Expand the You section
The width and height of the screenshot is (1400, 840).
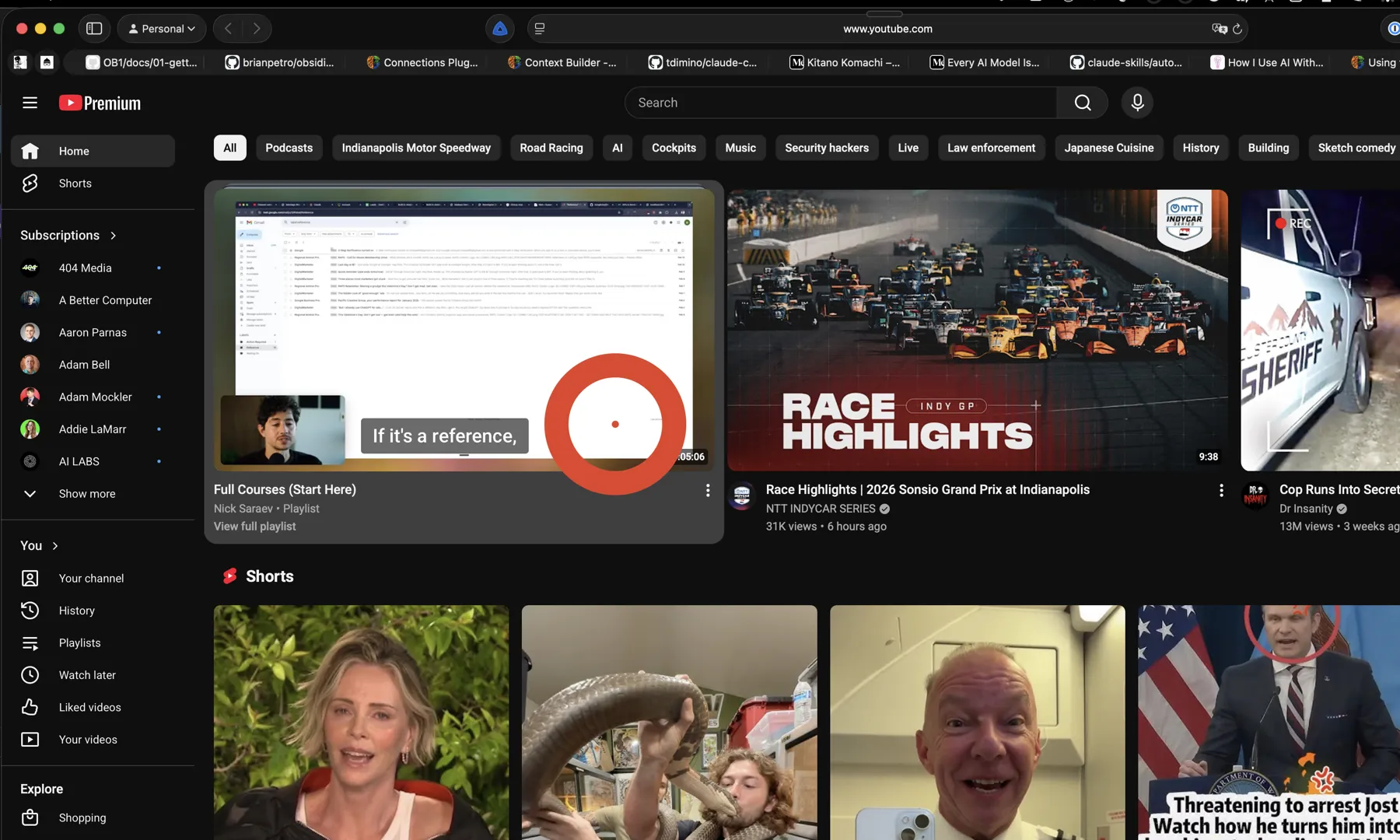pyautogui.click(x=40, y=546)
